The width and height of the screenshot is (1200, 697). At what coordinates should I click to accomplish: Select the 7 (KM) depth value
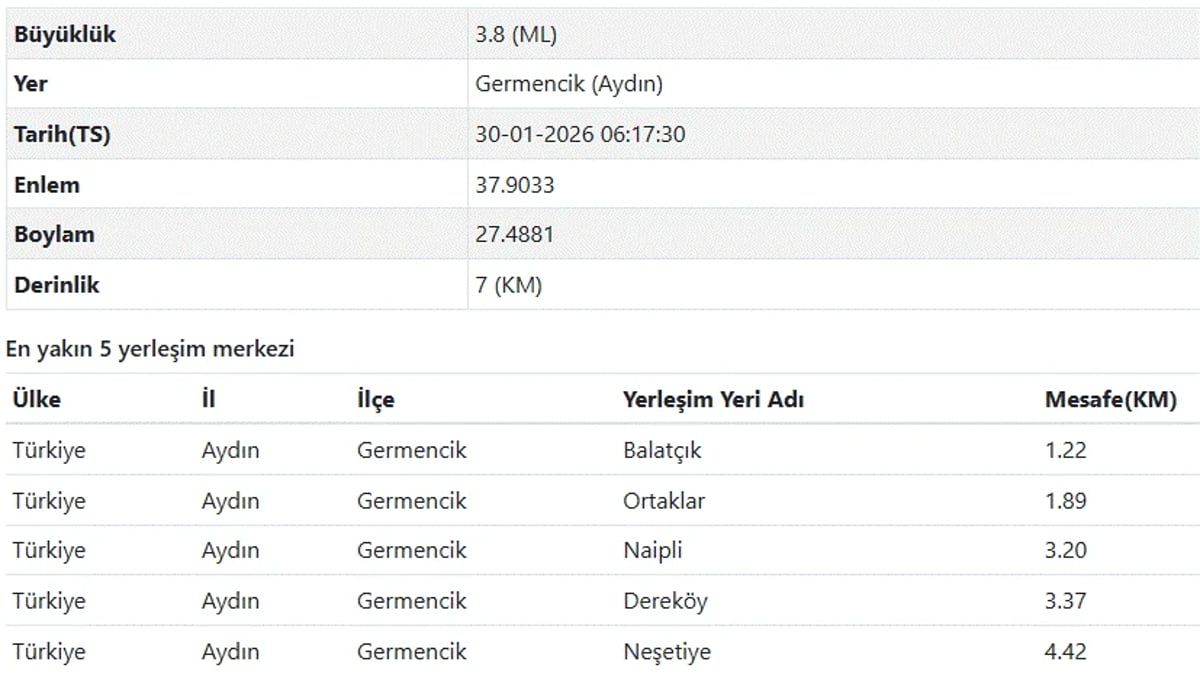point(508,285)
